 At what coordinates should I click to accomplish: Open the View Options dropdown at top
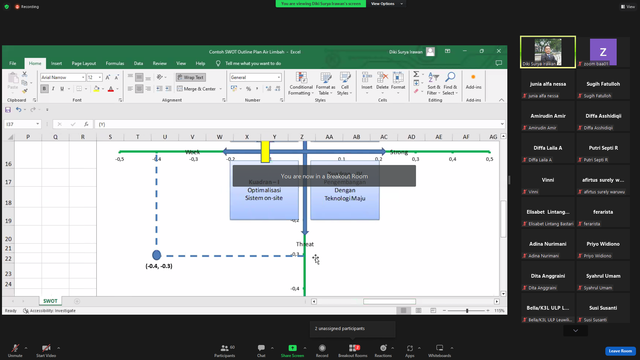pos(387,4)
